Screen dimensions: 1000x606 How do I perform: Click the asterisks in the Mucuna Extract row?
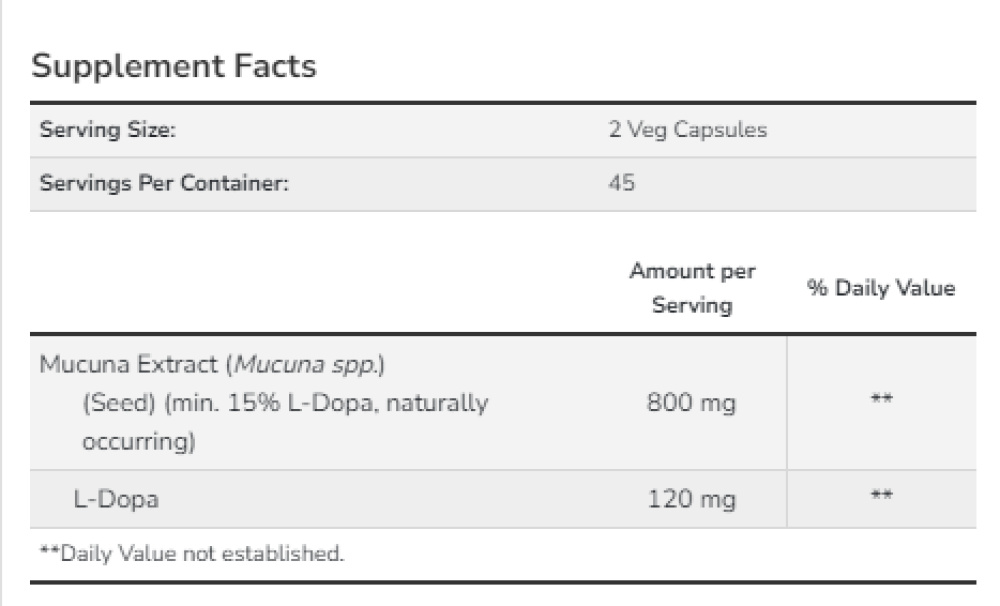(x=881, y=401)
